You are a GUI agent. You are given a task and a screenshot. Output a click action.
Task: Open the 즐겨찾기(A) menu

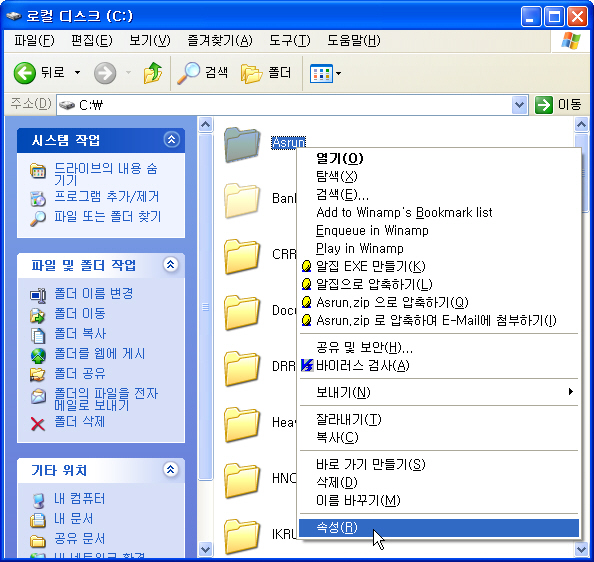tap(220, 41)
